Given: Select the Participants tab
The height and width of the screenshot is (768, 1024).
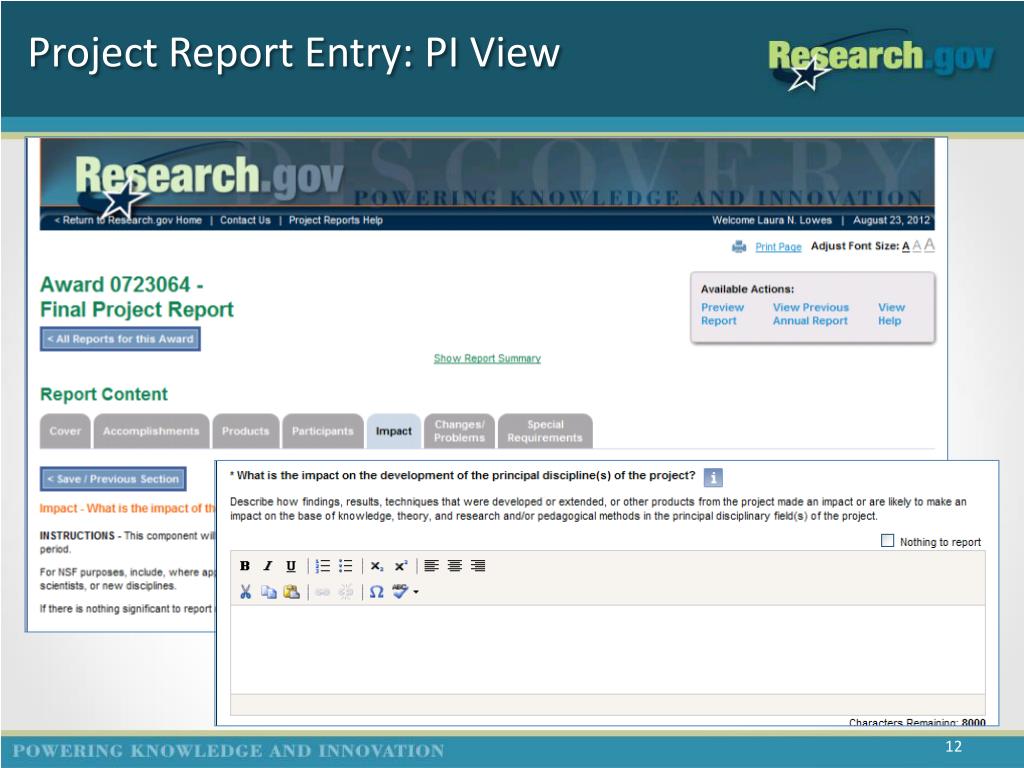Looking at the screenshot, I should [x=323, y=431].
